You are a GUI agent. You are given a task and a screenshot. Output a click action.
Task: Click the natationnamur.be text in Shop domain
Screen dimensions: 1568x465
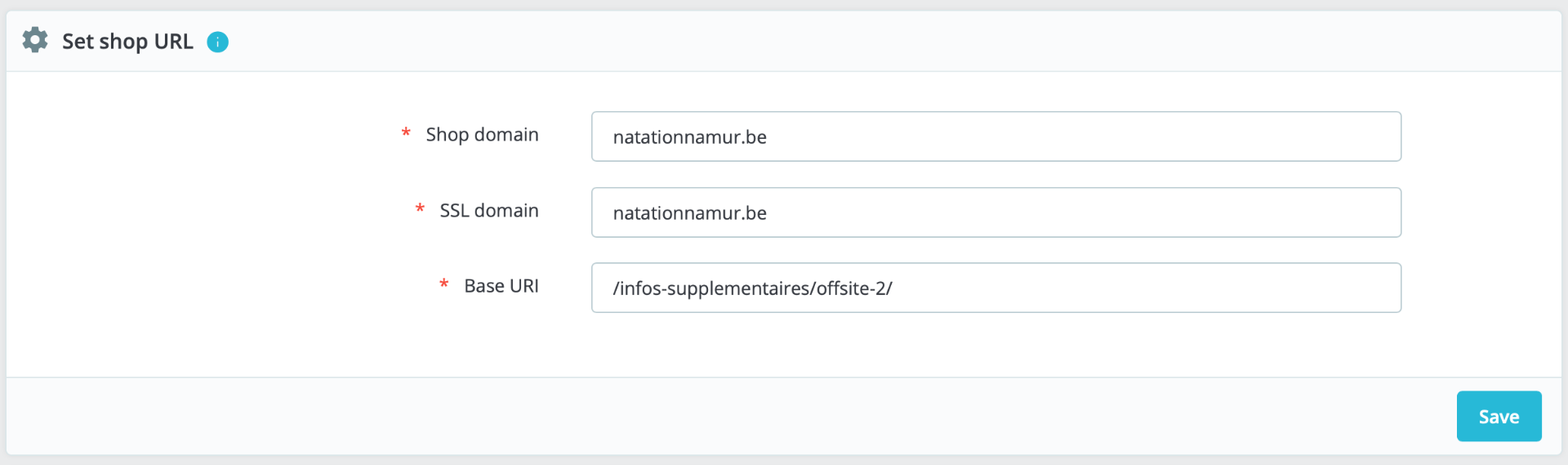[x=689, y=137]
